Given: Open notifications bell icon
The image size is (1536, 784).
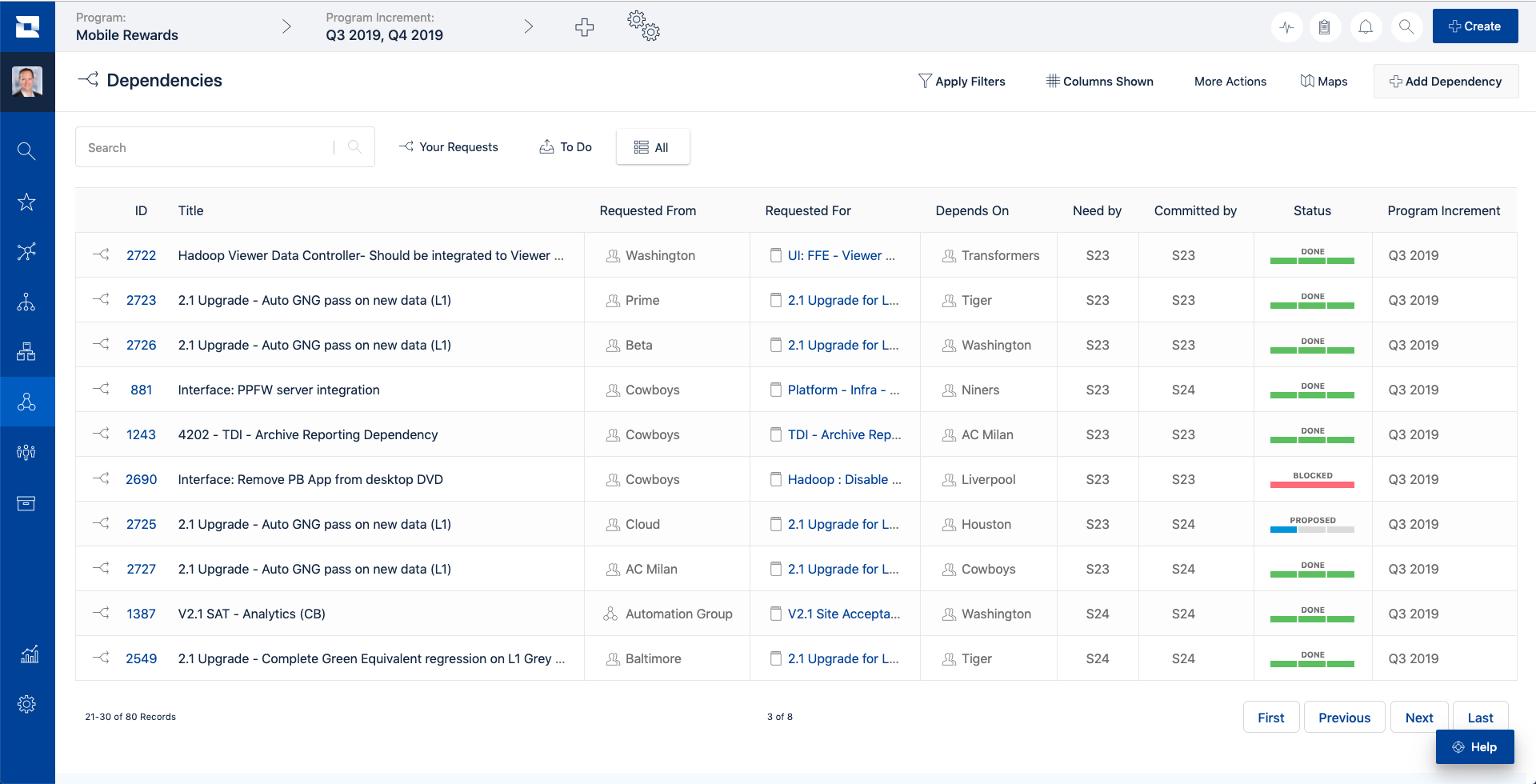Looking at the screenshot, I should pos(1366,27).
